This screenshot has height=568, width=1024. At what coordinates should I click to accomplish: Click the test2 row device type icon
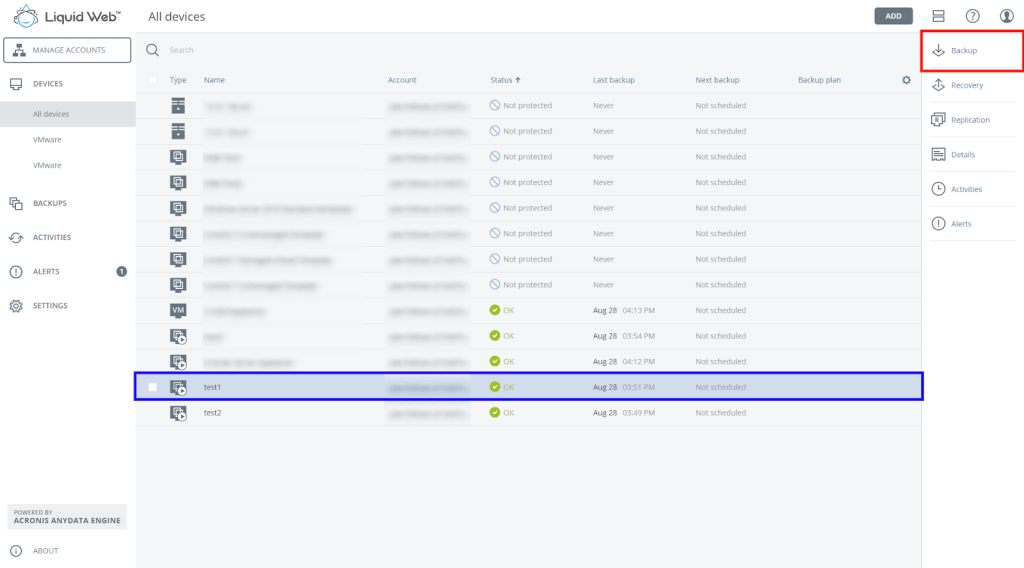coord(178,413)
